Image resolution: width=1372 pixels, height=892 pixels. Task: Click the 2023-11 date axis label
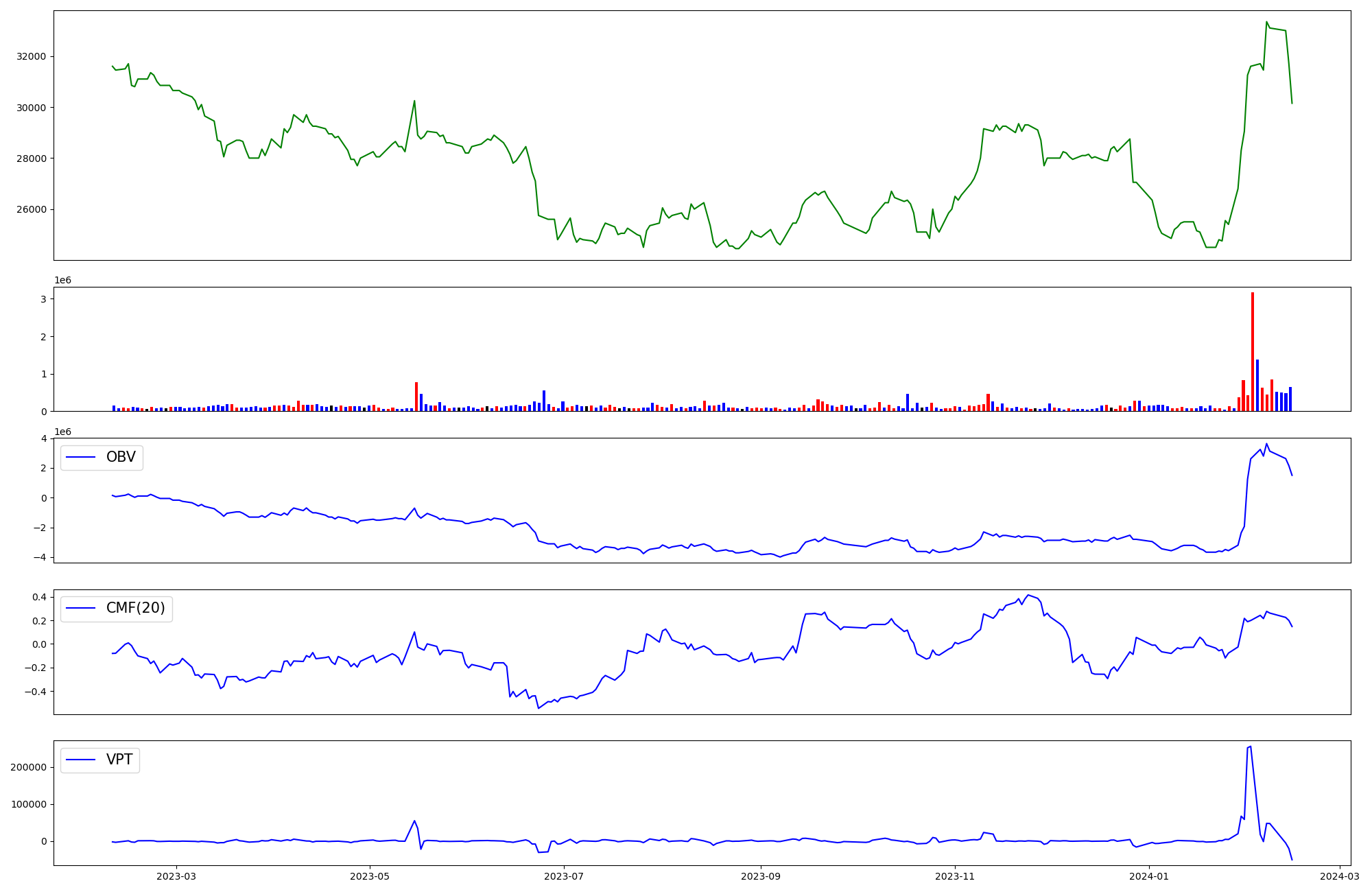click(x=954, y=876)
